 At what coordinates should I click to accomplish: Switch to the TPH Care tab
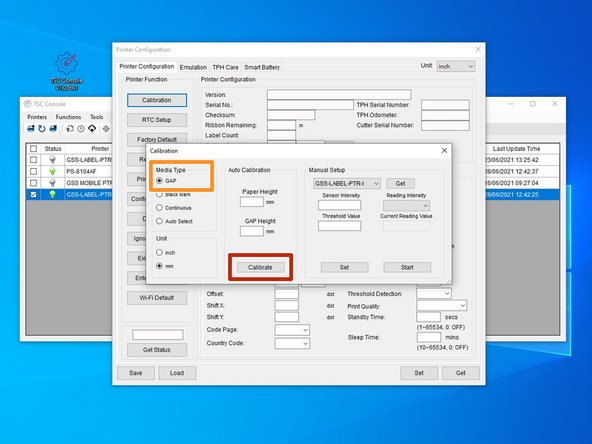coord(225,67)
